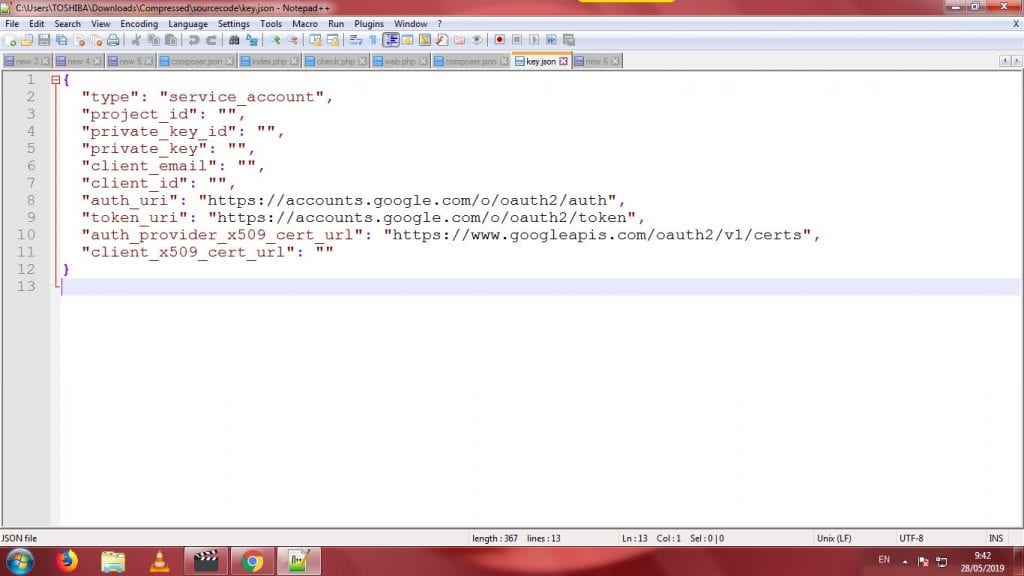Screen dimensions: 1024x576
Task: Open the Macro menu
Action: (305, 24)
